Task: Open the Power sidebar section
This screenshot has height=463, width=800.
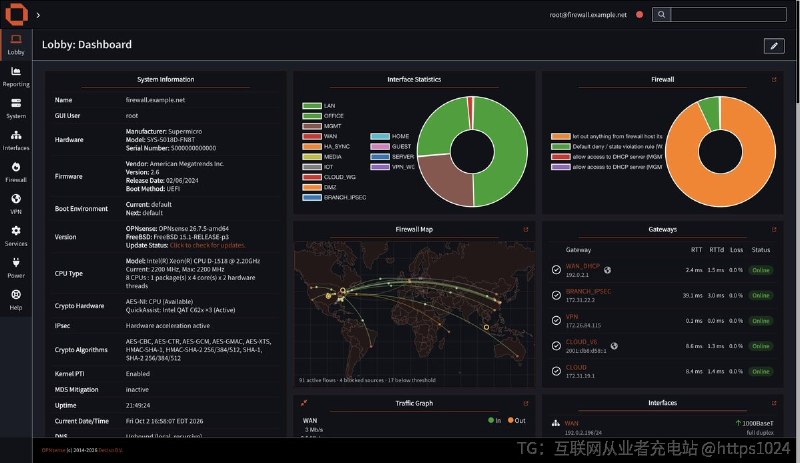Action: [16, 268]
